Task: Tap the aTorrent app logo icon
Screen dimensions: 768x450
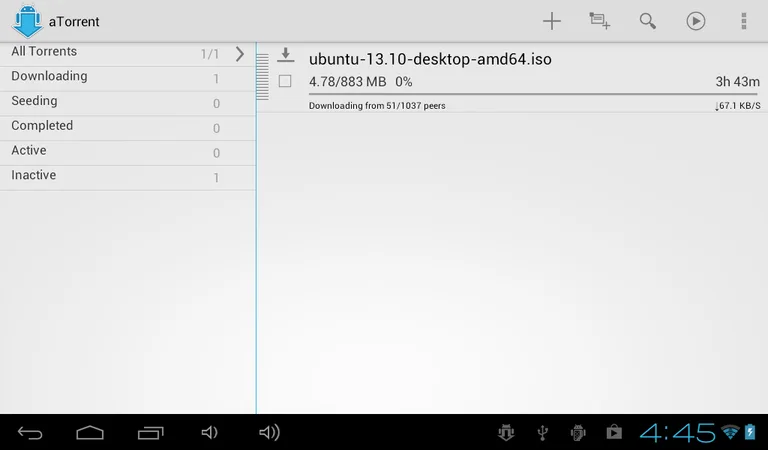Action: (27, 22)
